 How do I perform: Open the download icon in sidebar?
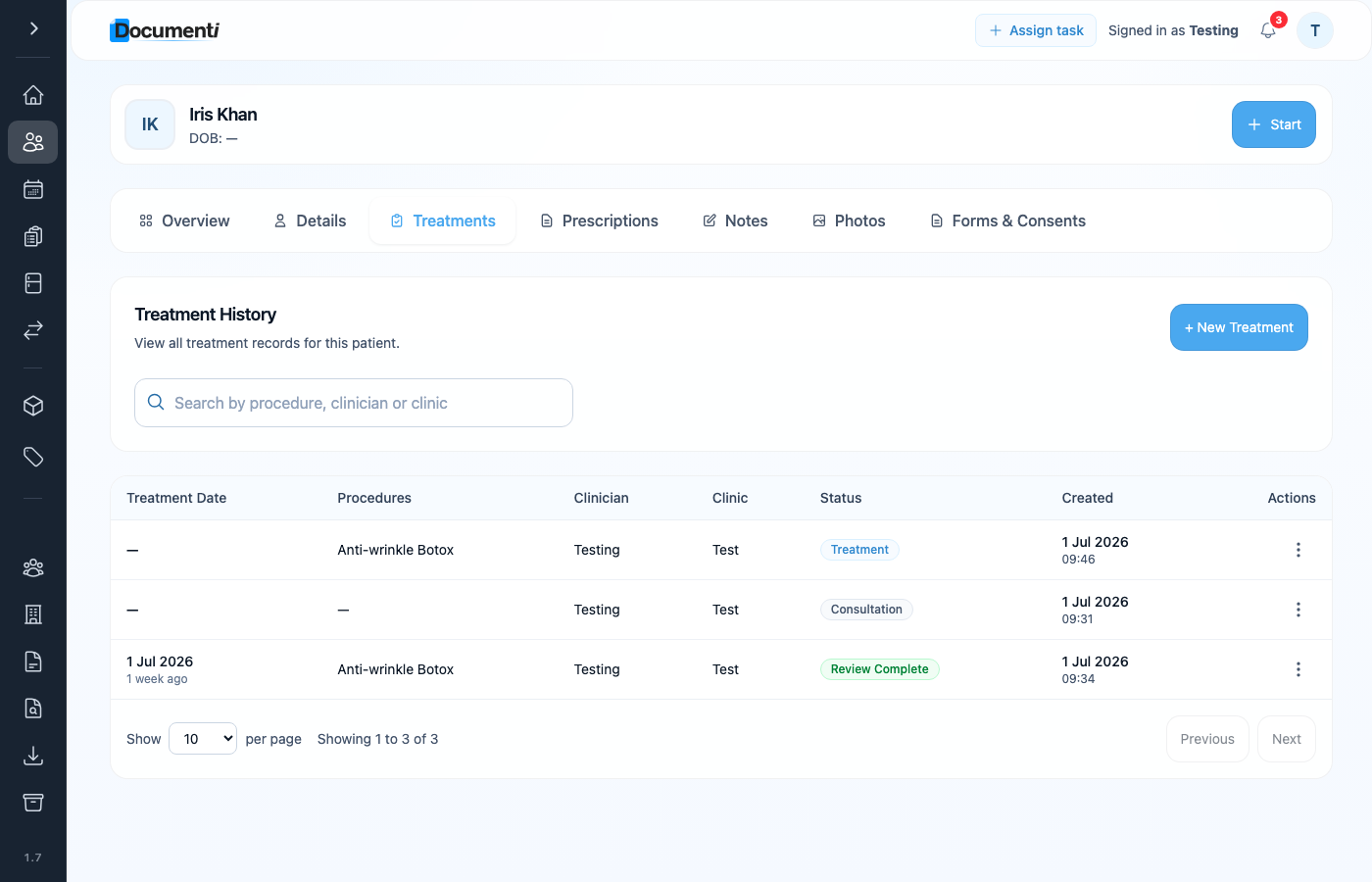[33, 756]
